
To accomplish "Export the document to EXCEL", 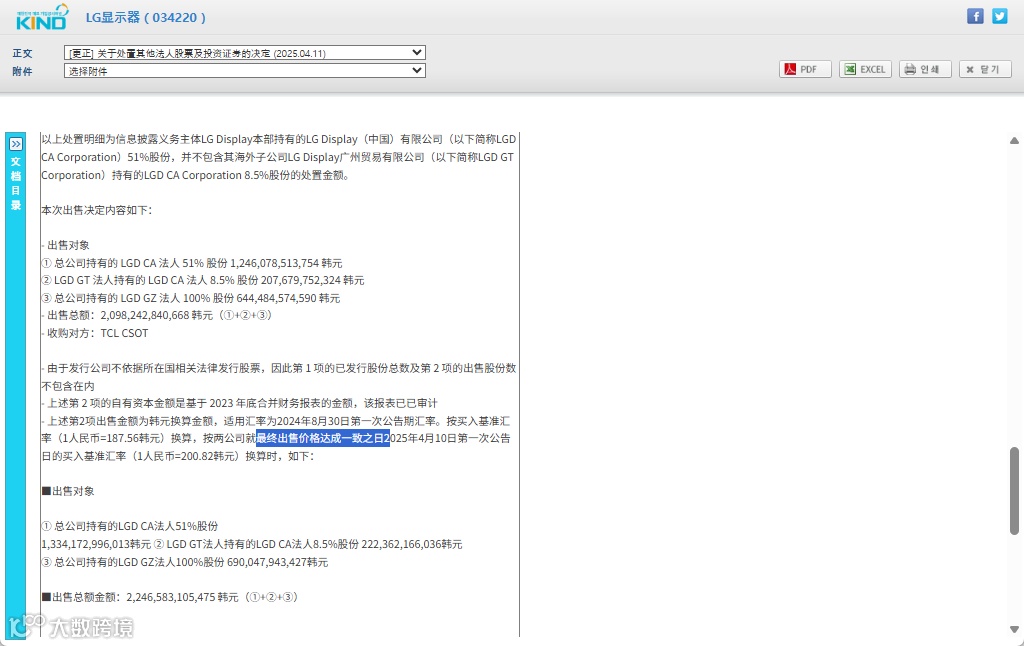I will coord(865,69).
